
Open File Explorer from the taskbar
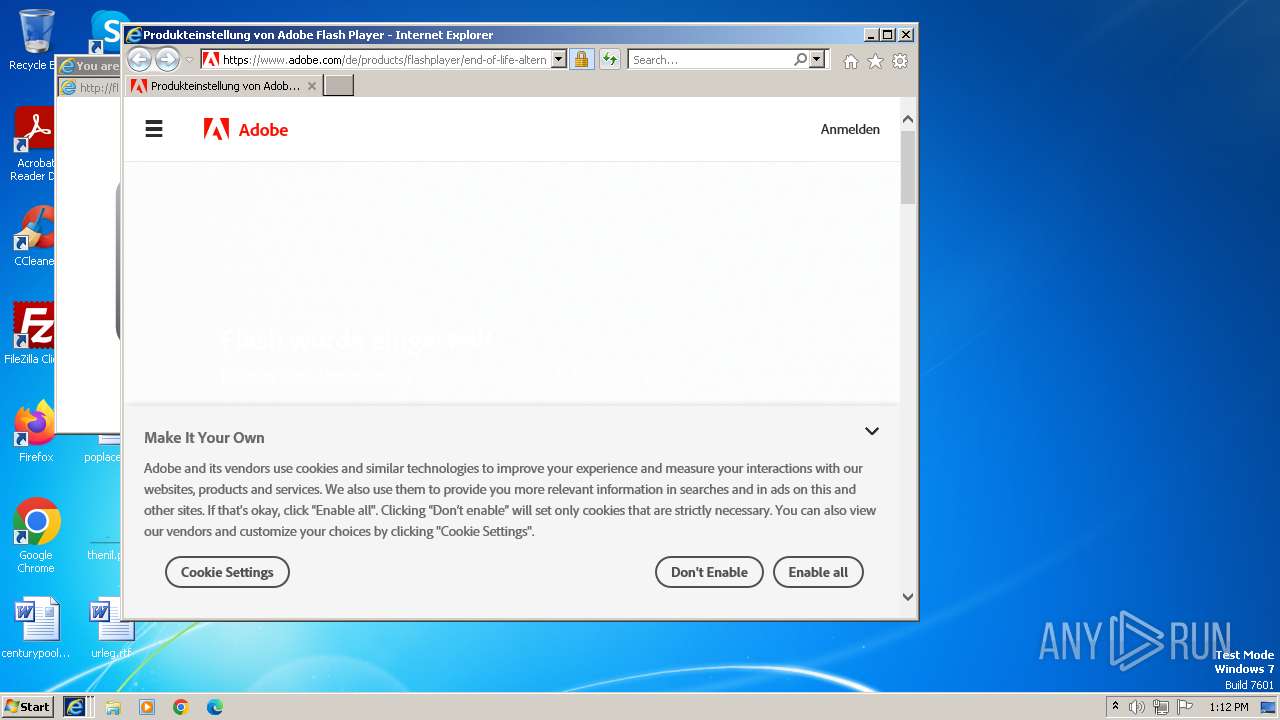(113, 707)
